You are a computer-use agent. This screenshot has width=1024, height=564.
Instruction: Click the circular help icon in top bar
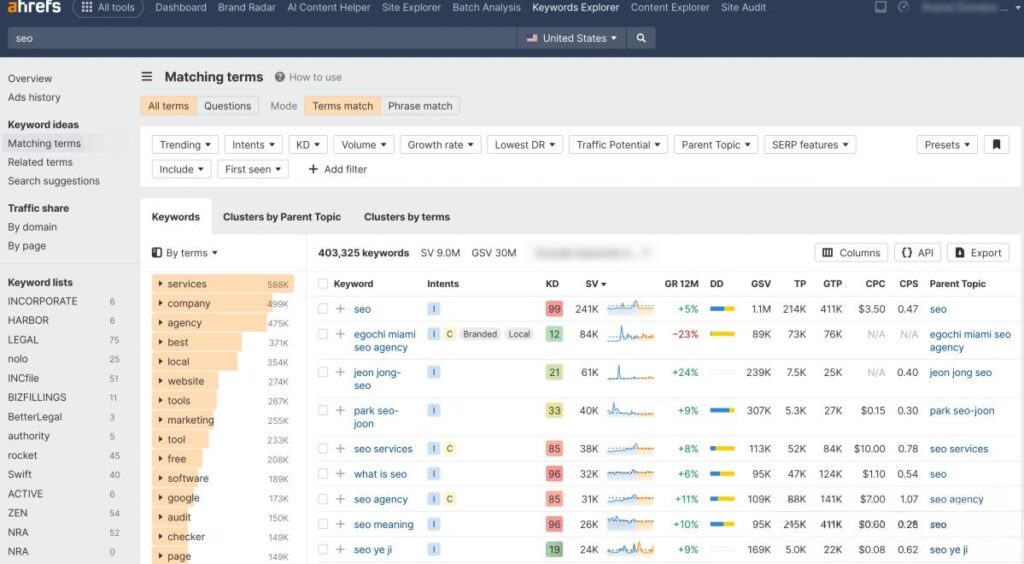904,7
